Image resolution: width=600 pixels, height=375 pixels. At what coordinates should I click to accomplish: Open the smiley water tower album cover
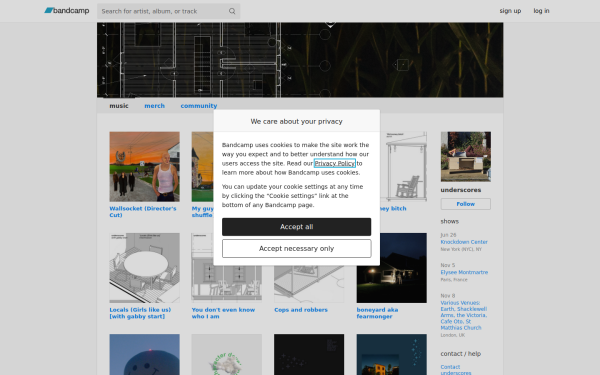click(144, 355)
